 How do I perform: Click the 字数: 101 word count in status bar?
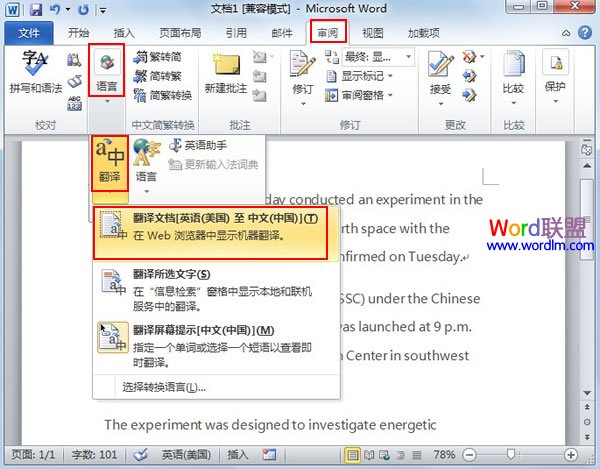pyautogui.click(x=94, y=454)
